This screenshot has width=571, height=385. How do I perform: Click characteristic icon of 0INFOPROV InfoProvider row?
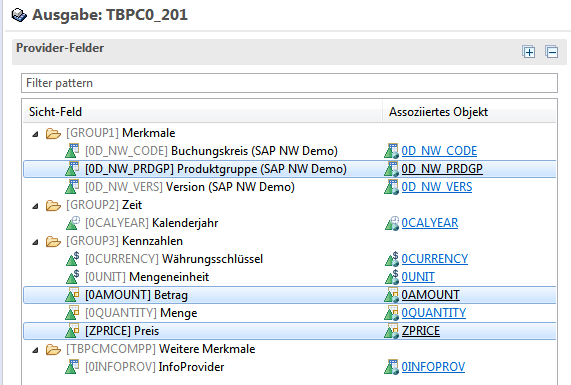(72, 367)
